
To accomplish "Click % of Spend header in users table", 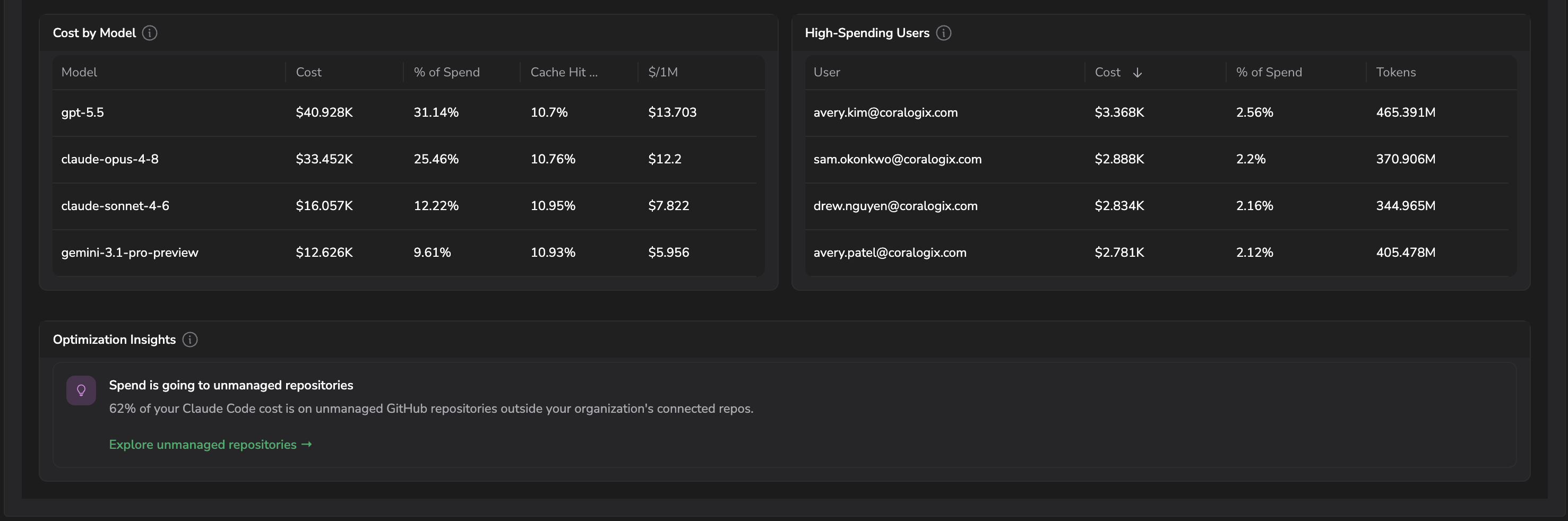I will pyautogui.click(x=1269, y=72).
